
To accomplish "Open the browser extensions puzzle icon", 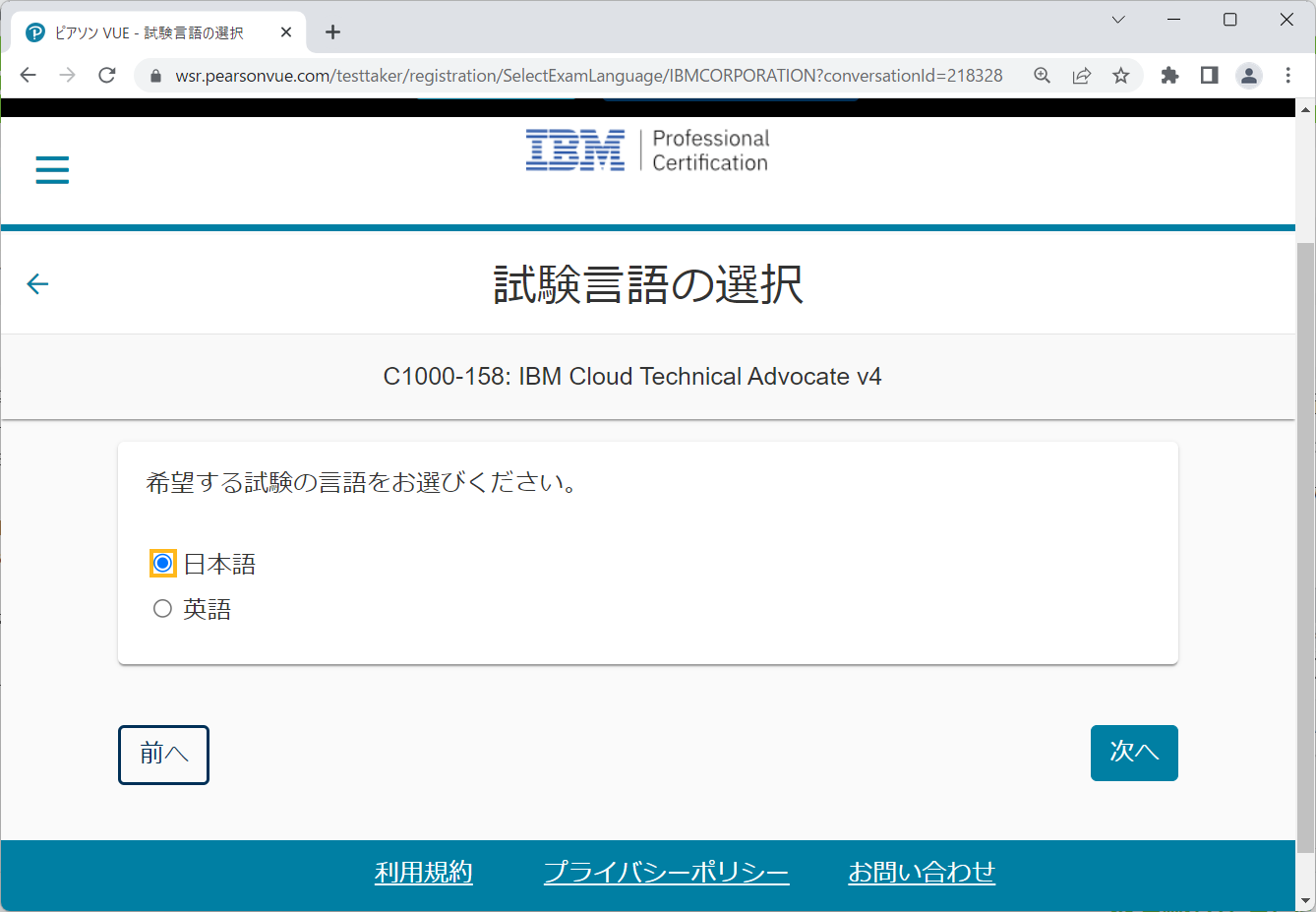I will click(x=1169, y=75).
